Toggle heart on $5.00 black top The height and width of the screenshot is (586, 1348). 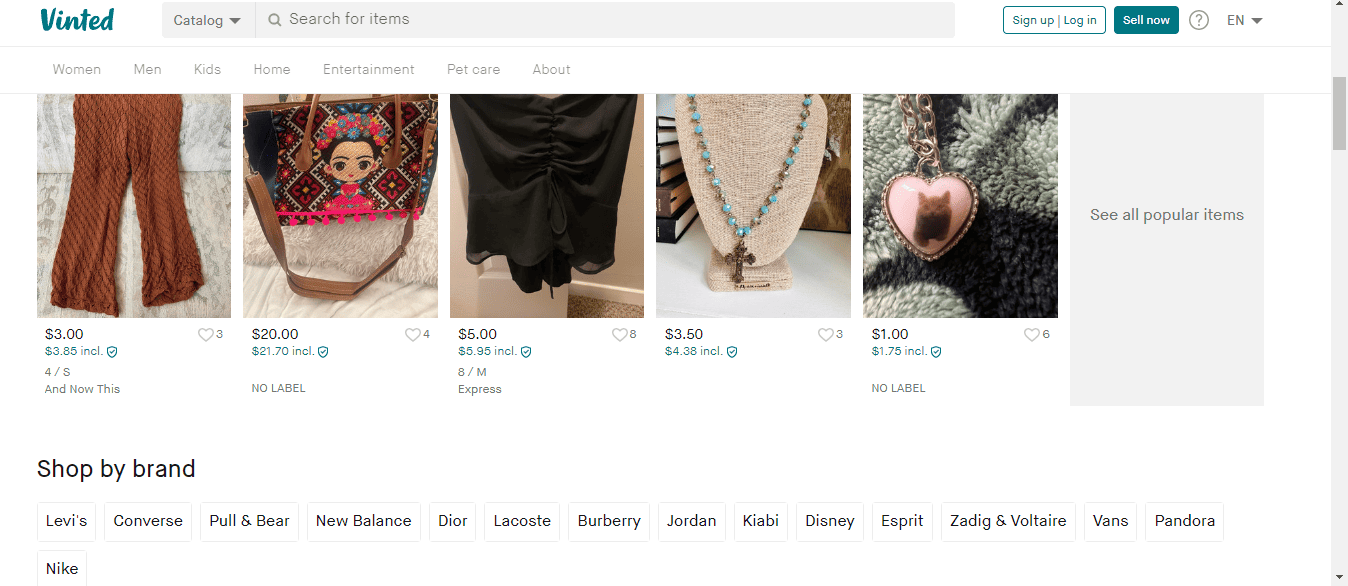(x=619, y=335)
